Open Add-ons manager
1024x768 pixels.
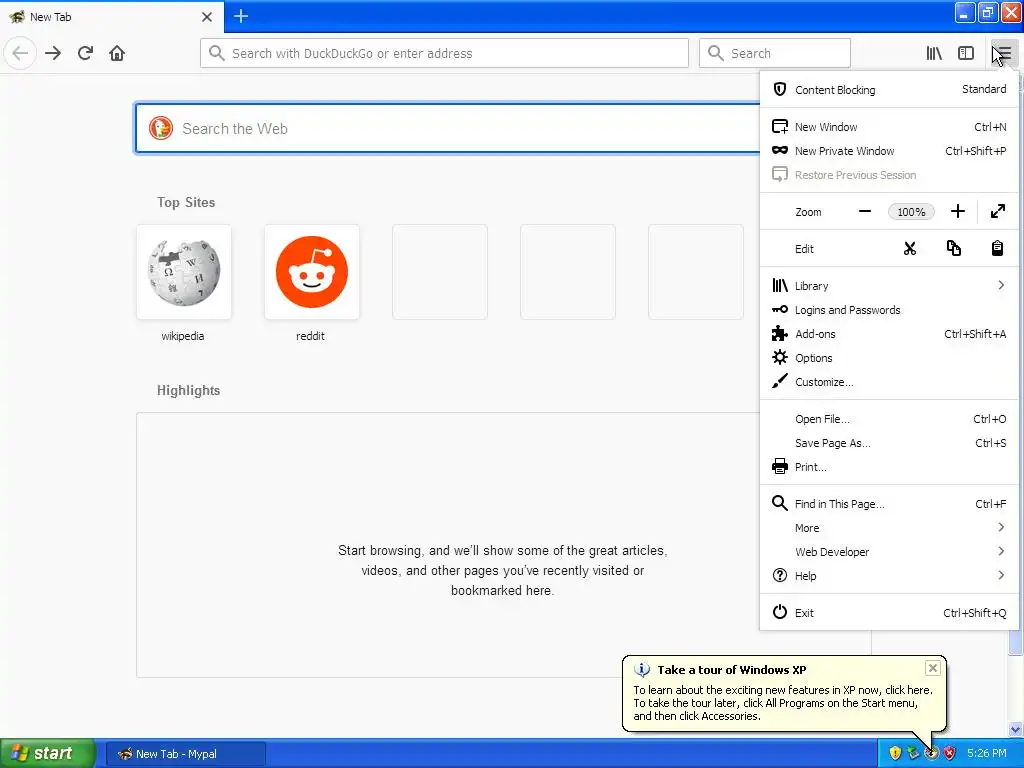click(x=889, y=334)
